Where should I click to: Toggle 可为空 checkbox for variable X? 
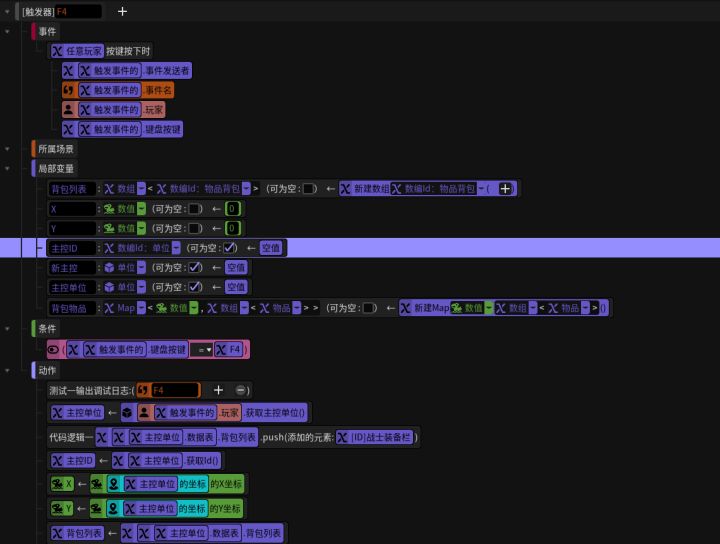(195, 209)
